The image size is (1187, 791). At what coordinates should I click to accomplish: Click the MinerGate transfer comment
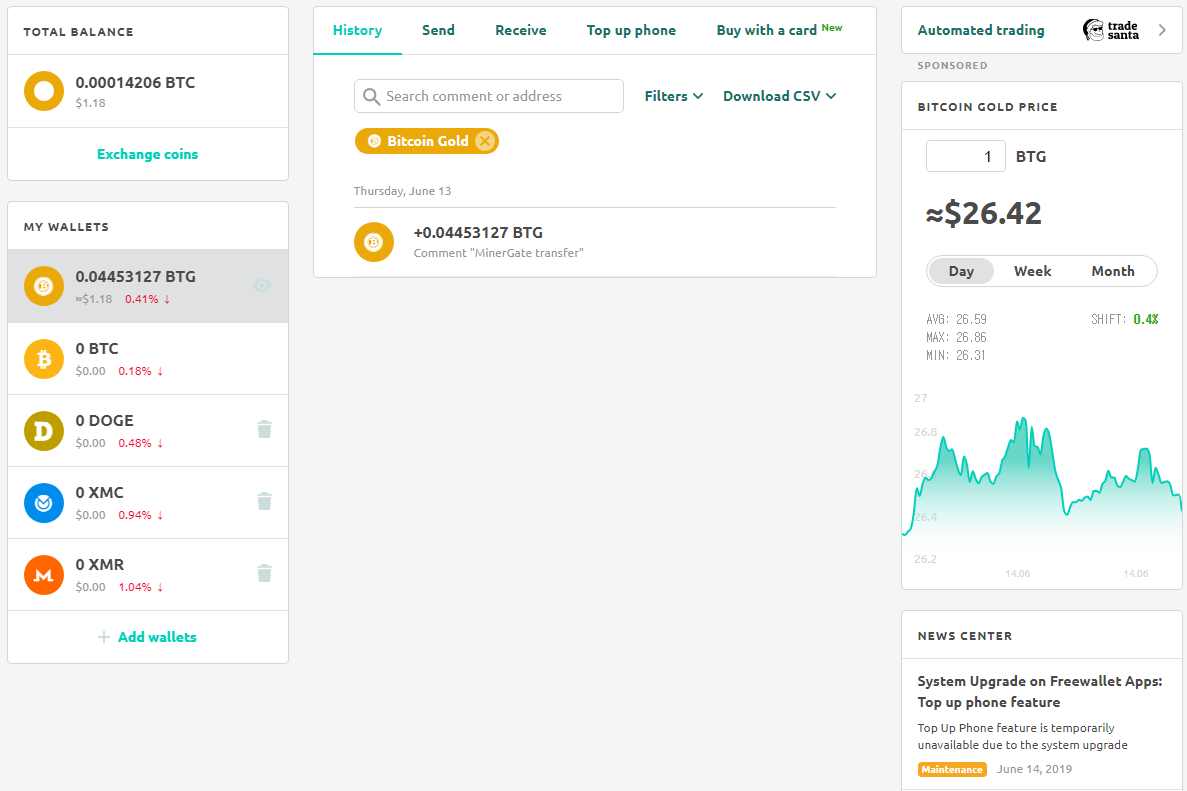click(x=499, y=253)
